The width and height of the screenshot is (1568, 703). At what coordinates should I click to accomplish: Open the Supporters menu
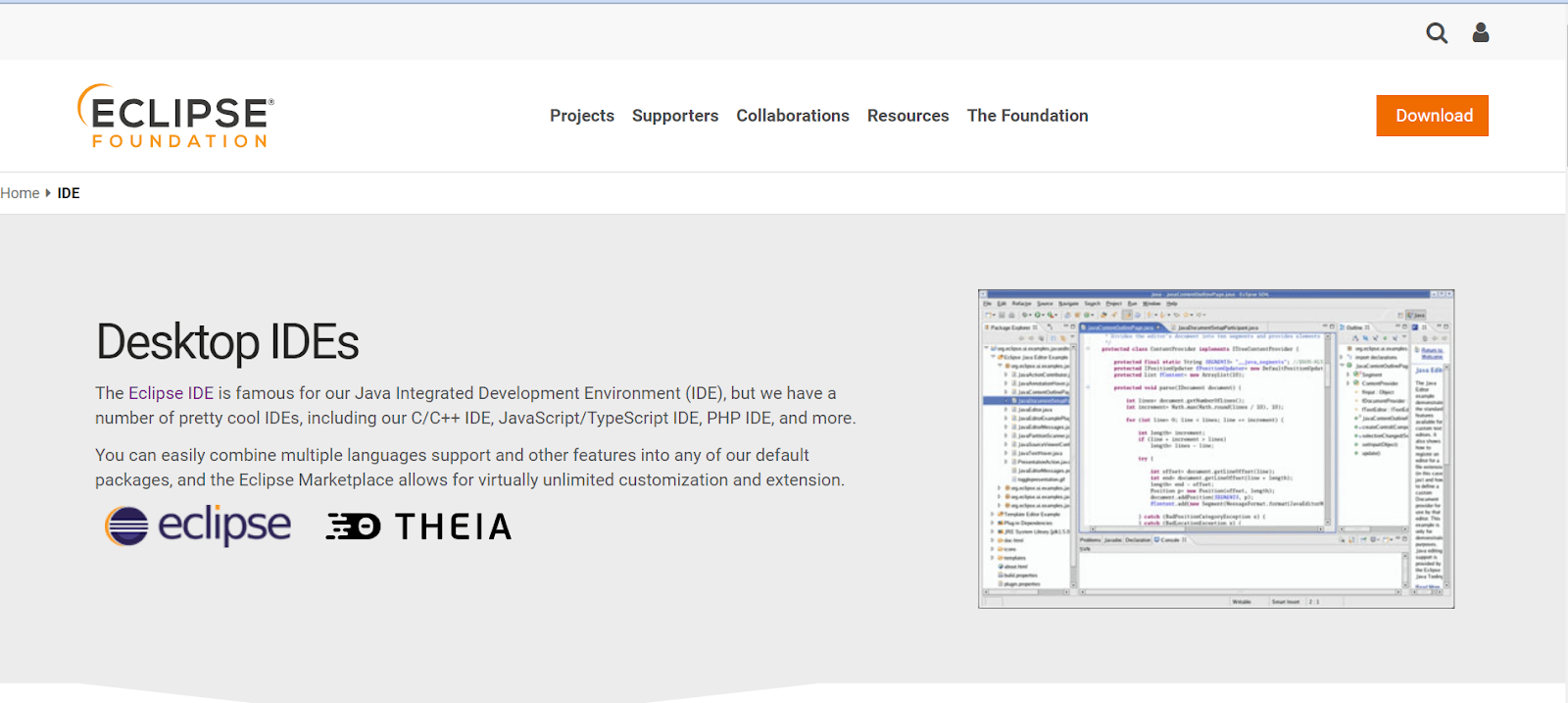click(x=675, y=116)
